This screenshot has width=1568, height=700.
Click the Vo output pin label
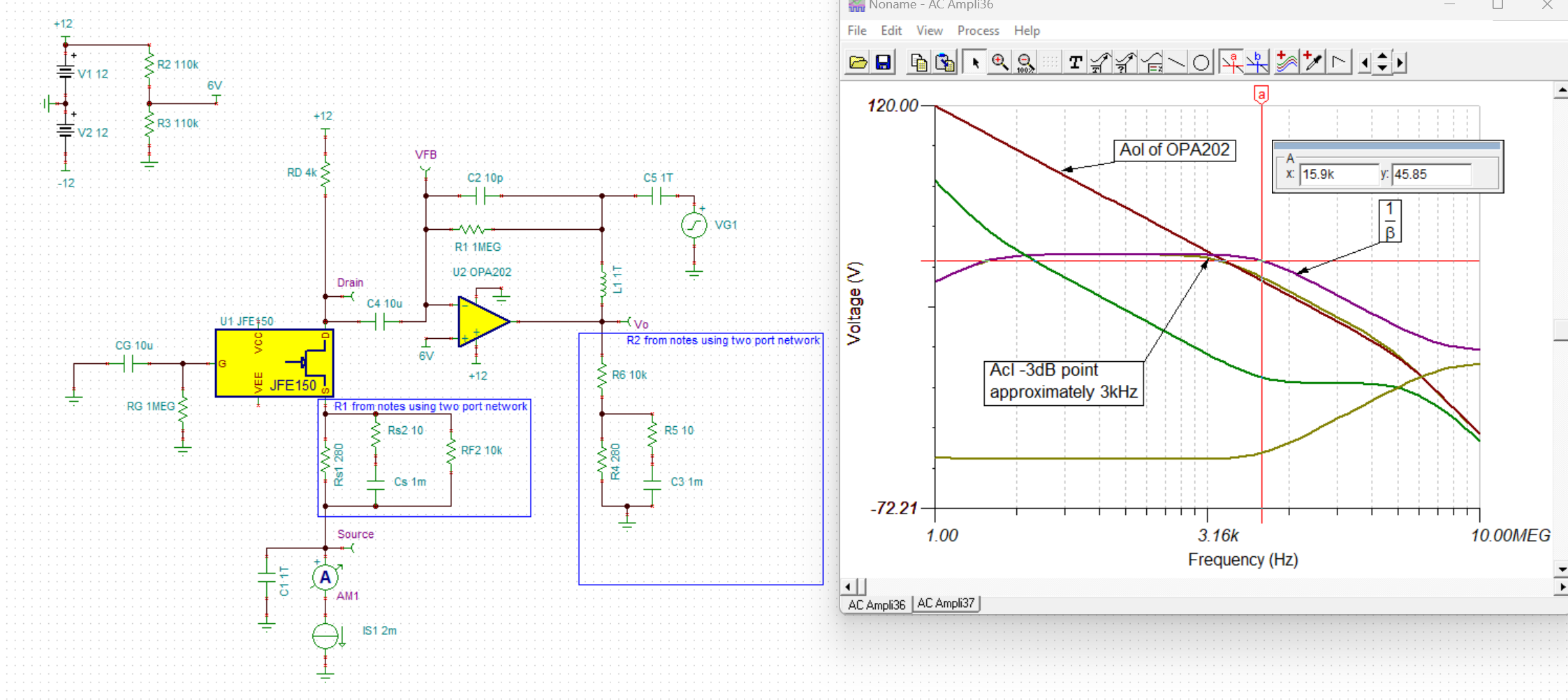[x=641, y=324]
